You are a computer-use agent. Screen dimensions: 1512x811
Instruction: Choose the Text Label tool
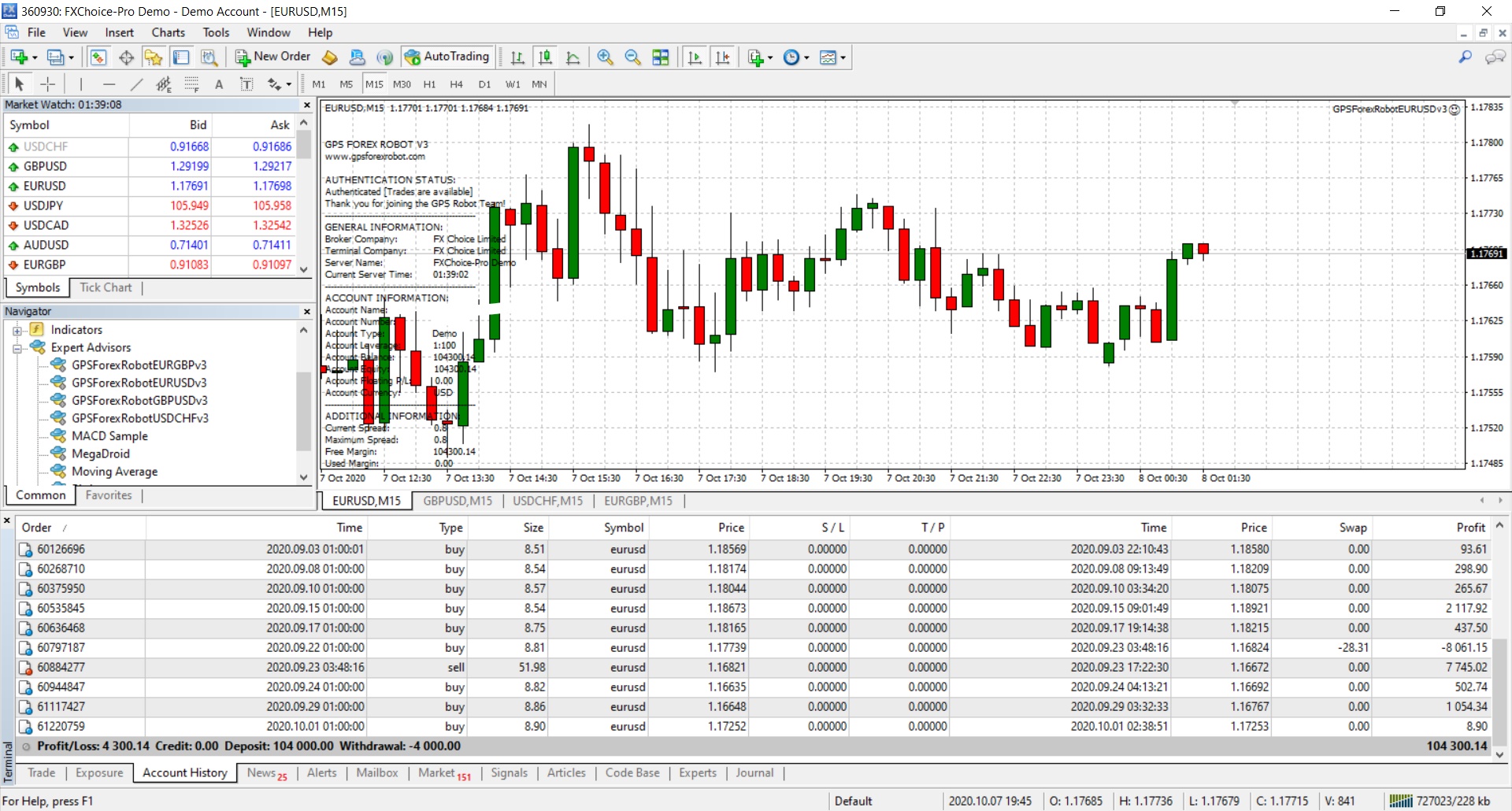[246, 84]
